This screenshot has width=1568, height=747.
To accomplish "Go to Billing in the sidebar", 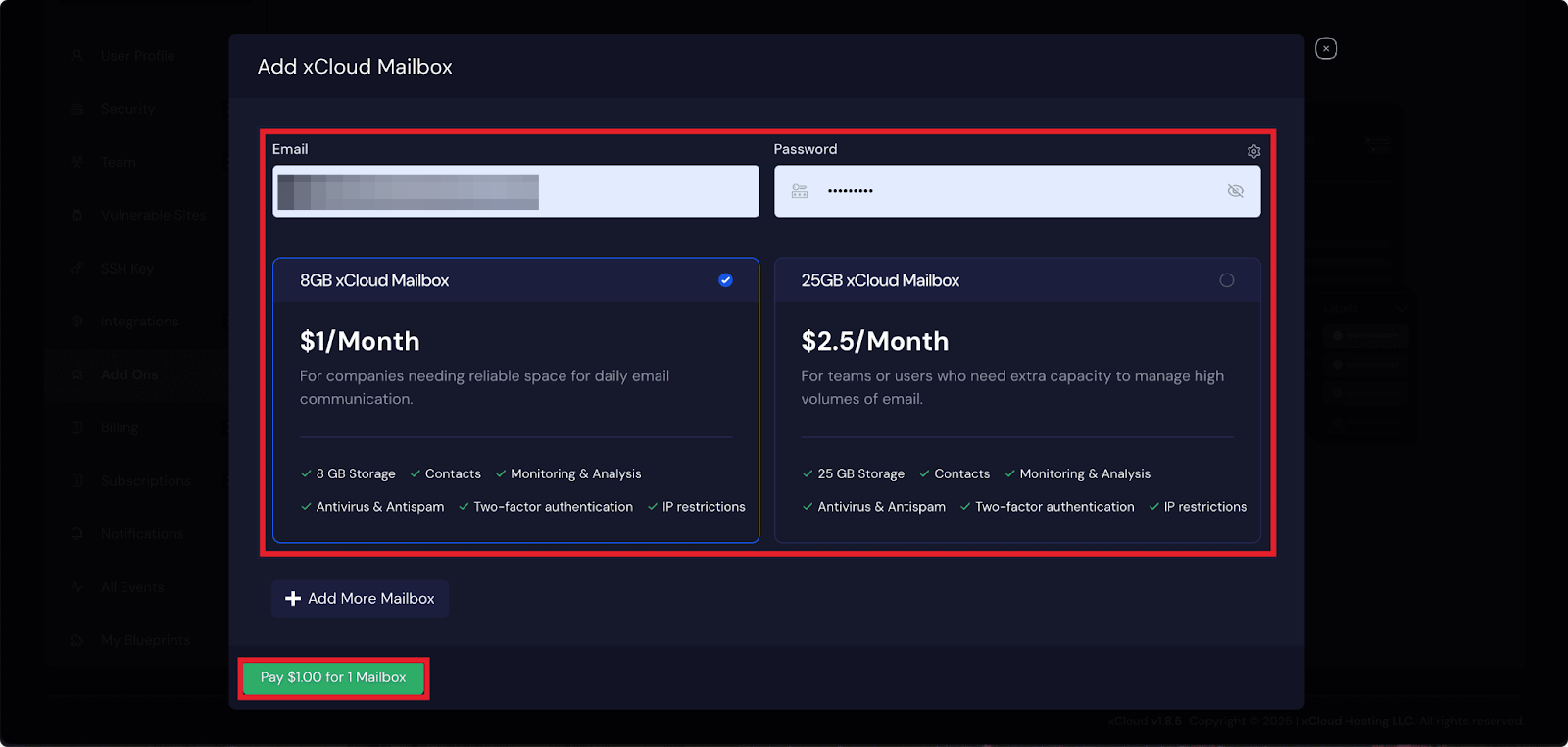I will pos(120,427).
